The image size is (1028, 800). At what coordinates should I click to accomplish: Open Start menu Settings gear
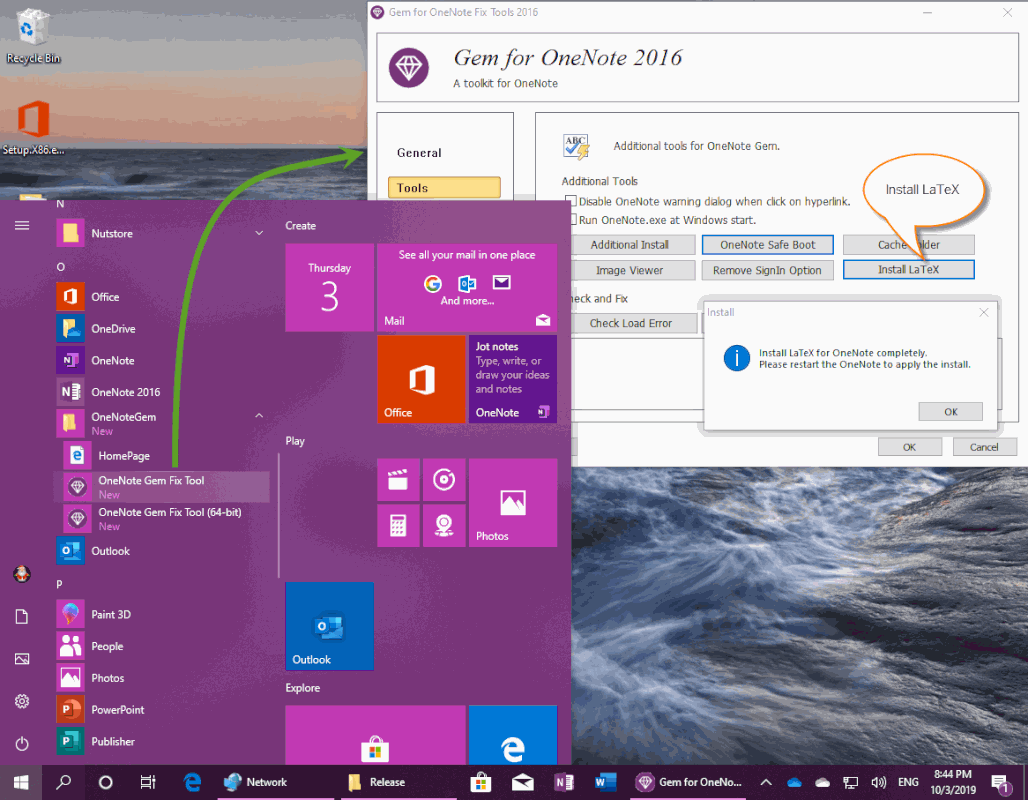(x=22, y=702)
